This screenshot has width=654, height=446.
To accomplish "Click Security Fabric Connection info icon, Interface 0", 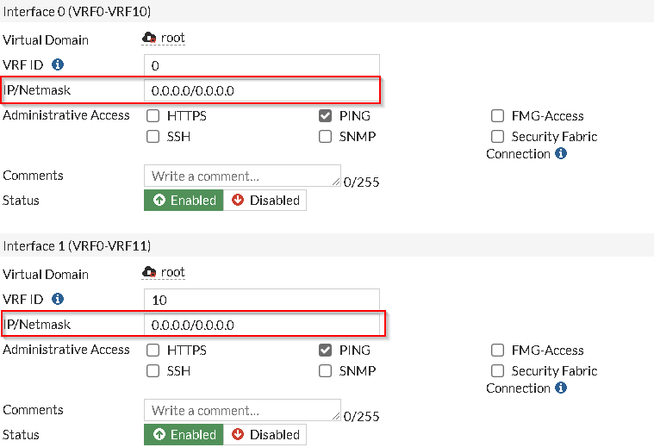I will tap(560, 154).
